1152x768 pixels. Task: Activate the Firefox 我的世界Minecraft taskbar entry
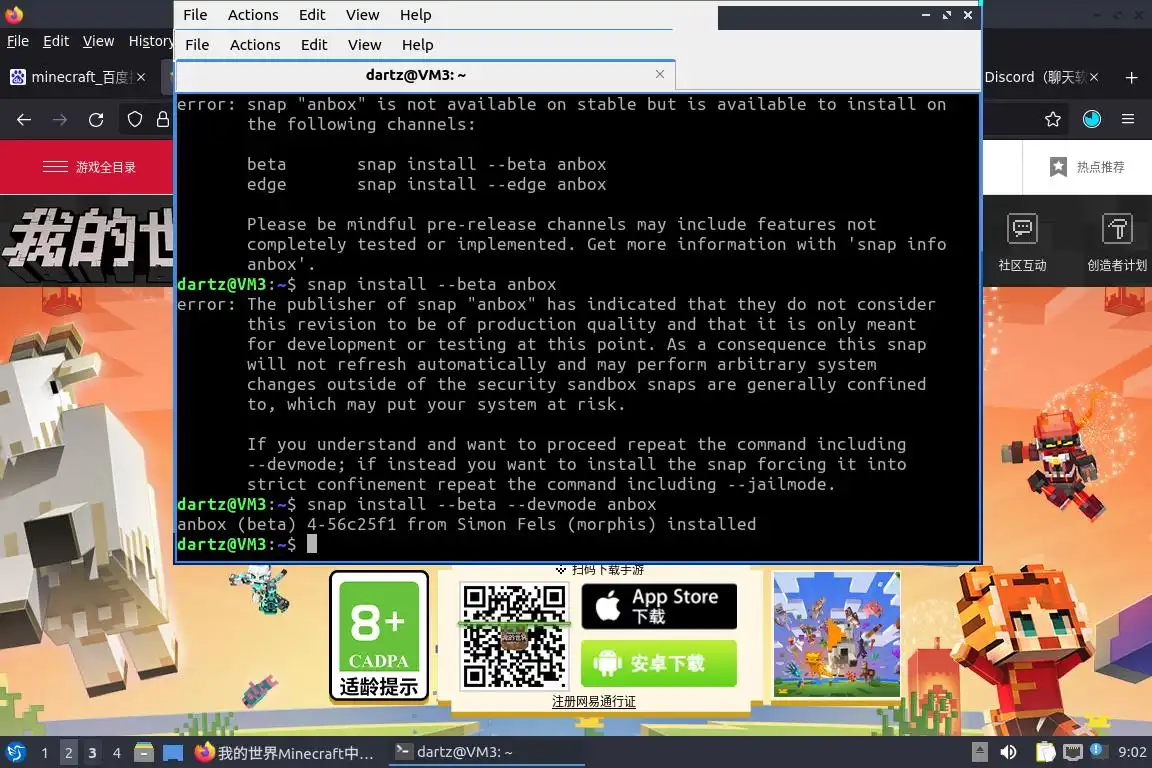[285, 753]
